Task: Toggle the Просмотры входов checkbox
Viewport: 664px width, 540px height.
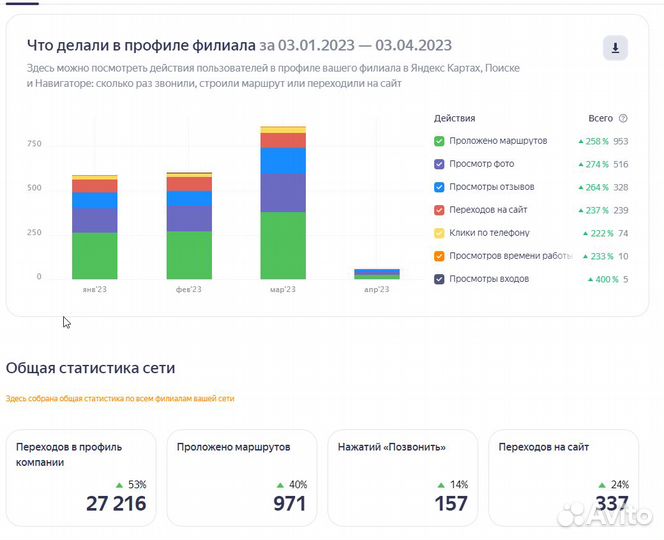Action: (x=439, y=279)
